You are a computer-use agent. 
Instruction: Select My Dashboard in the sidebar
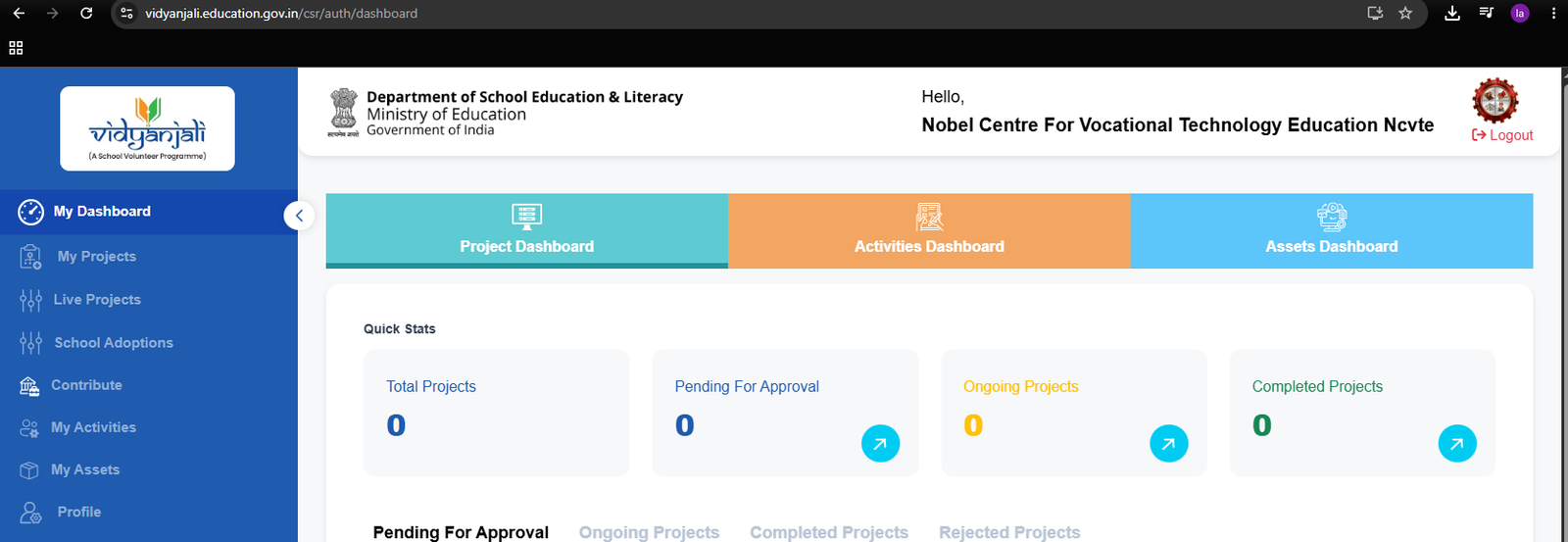point(149,212)
